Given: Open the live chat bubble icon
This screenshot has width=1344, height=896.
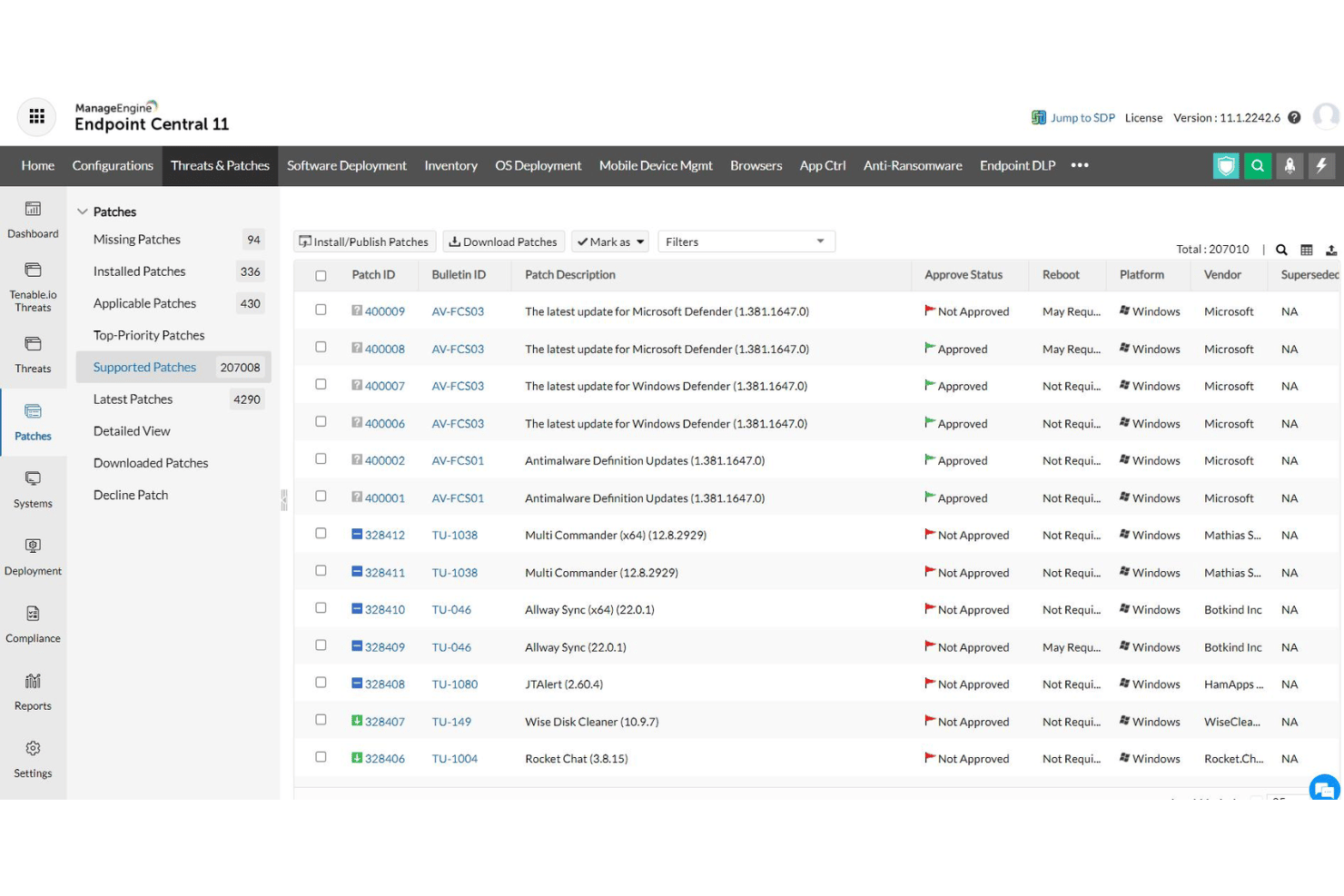Looking at the screenshot, I should [x=1324, y=787].
